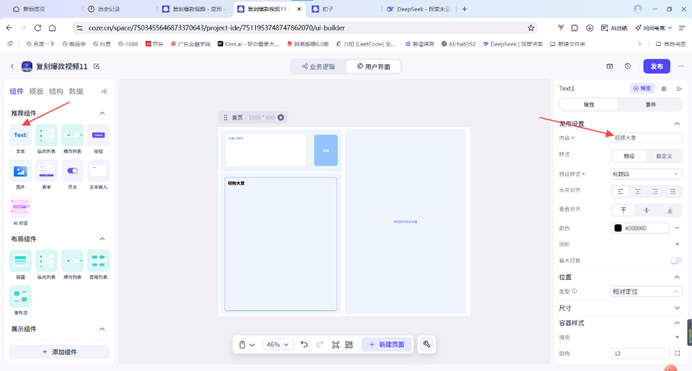Set horizontal alignment to left
The width and height of the screenshot is (692, 371).
(621, 191)
